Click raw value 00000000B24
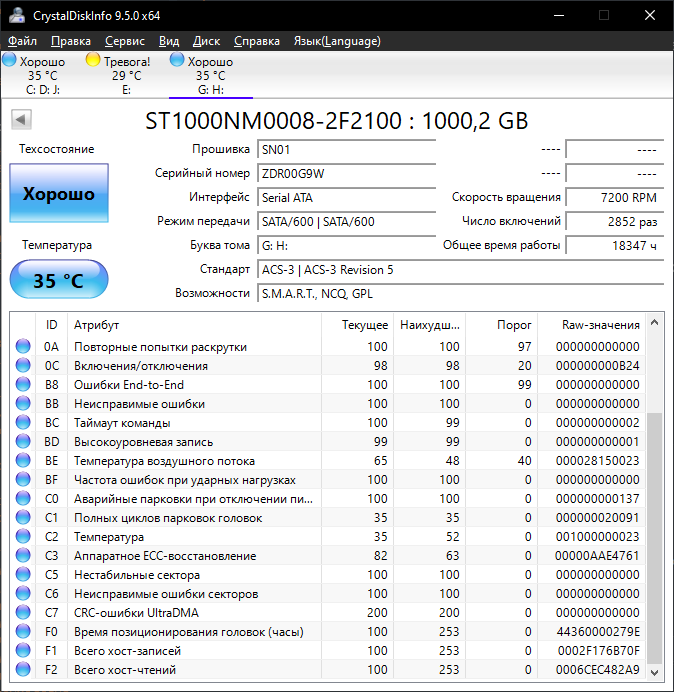 (x=598, y=365)
